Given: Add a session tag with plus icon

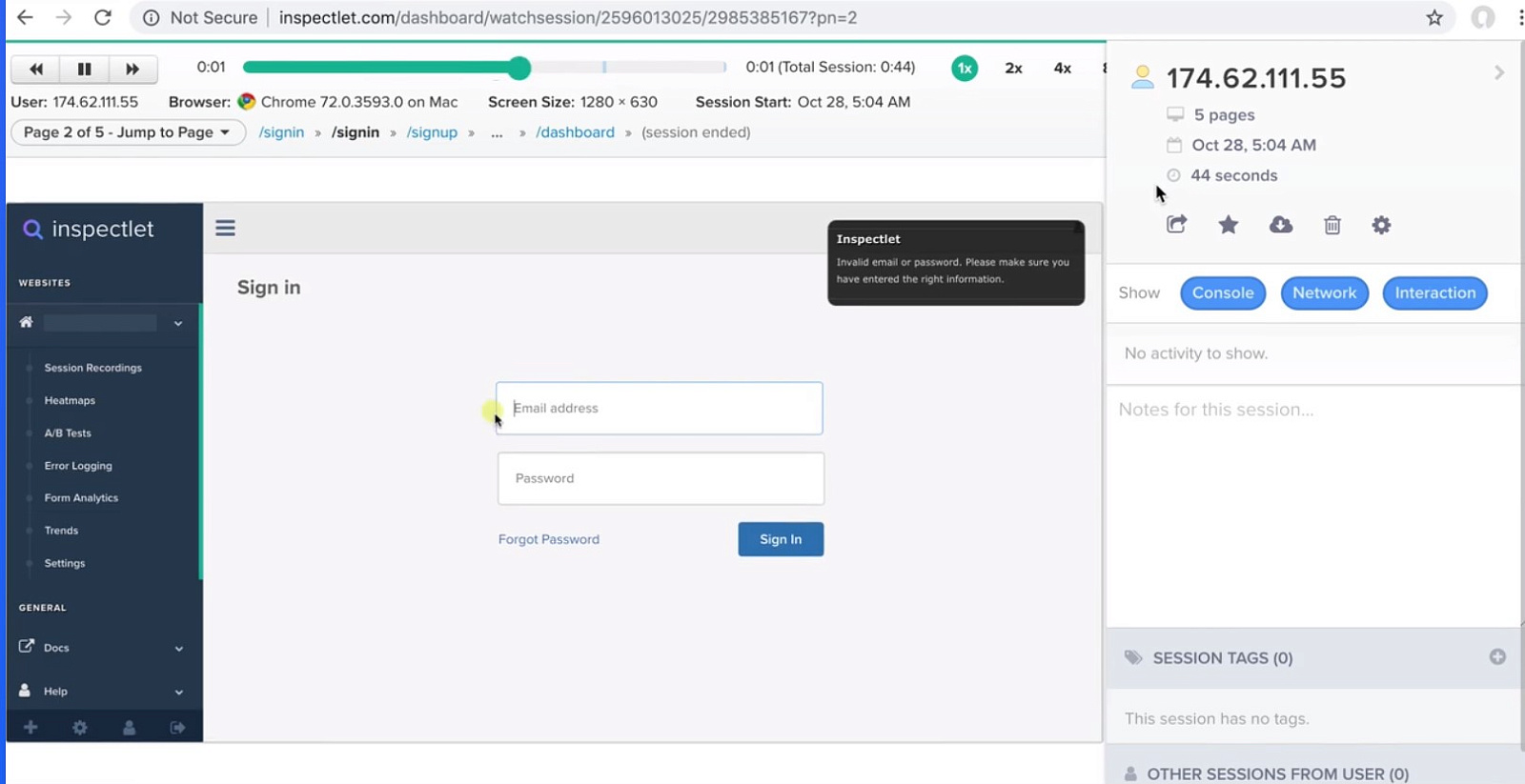Looking at the screenshot, I should click(x=1497, y=657).
